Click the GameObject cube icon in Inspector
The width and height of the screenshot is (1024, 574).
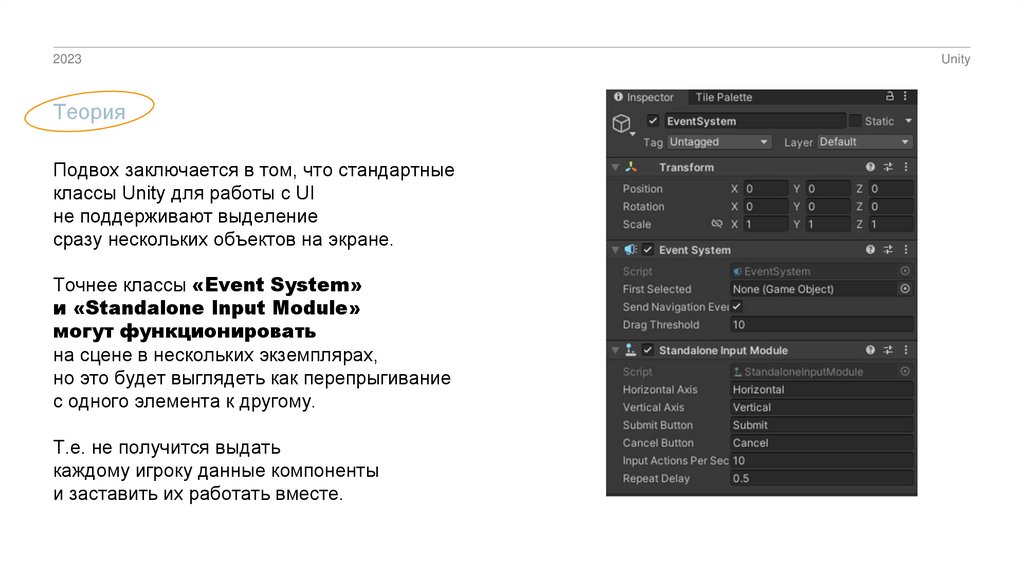(x=622, y=123)
